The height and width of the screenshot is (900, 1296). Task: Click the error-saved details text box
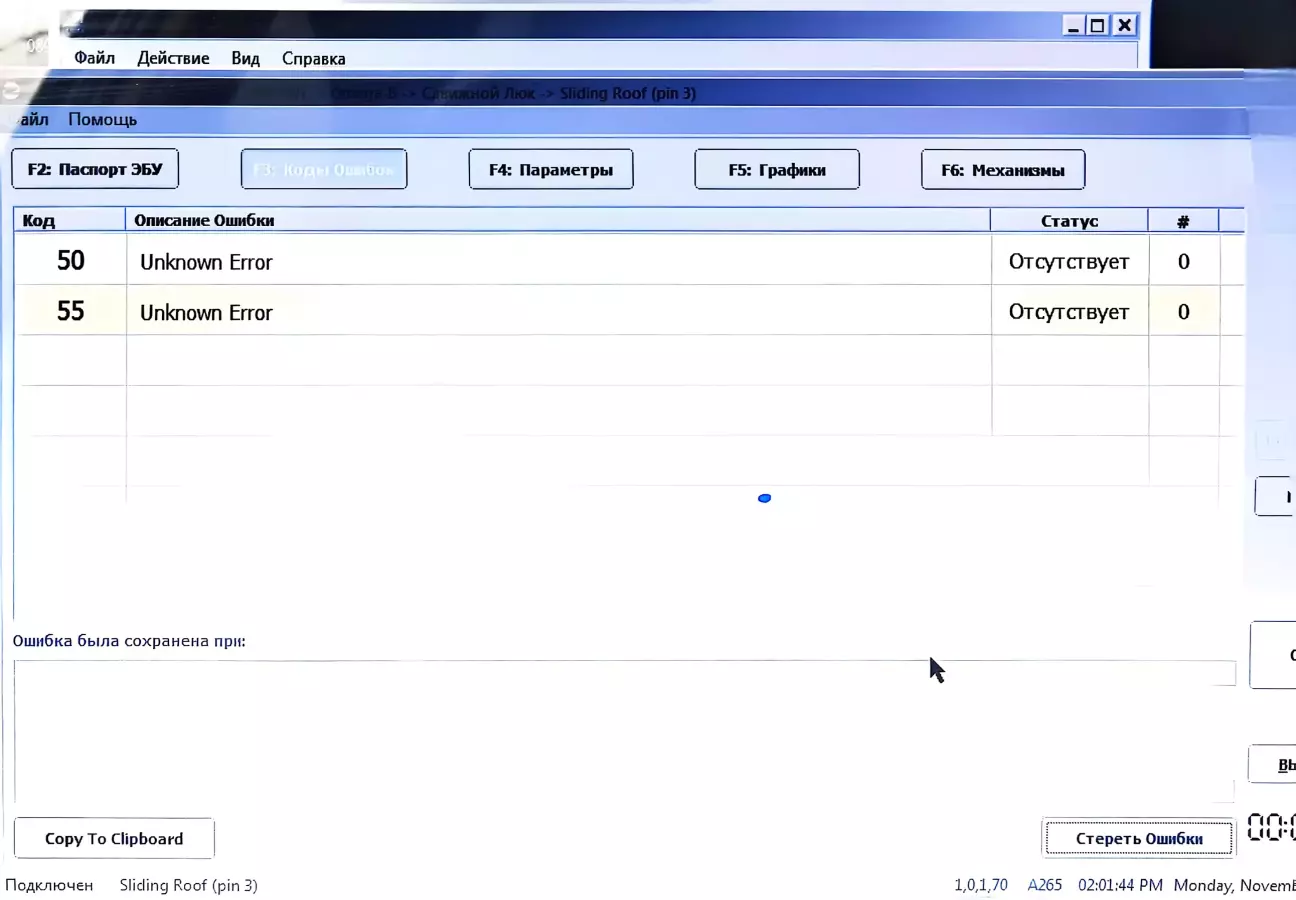tap(620, 730)
